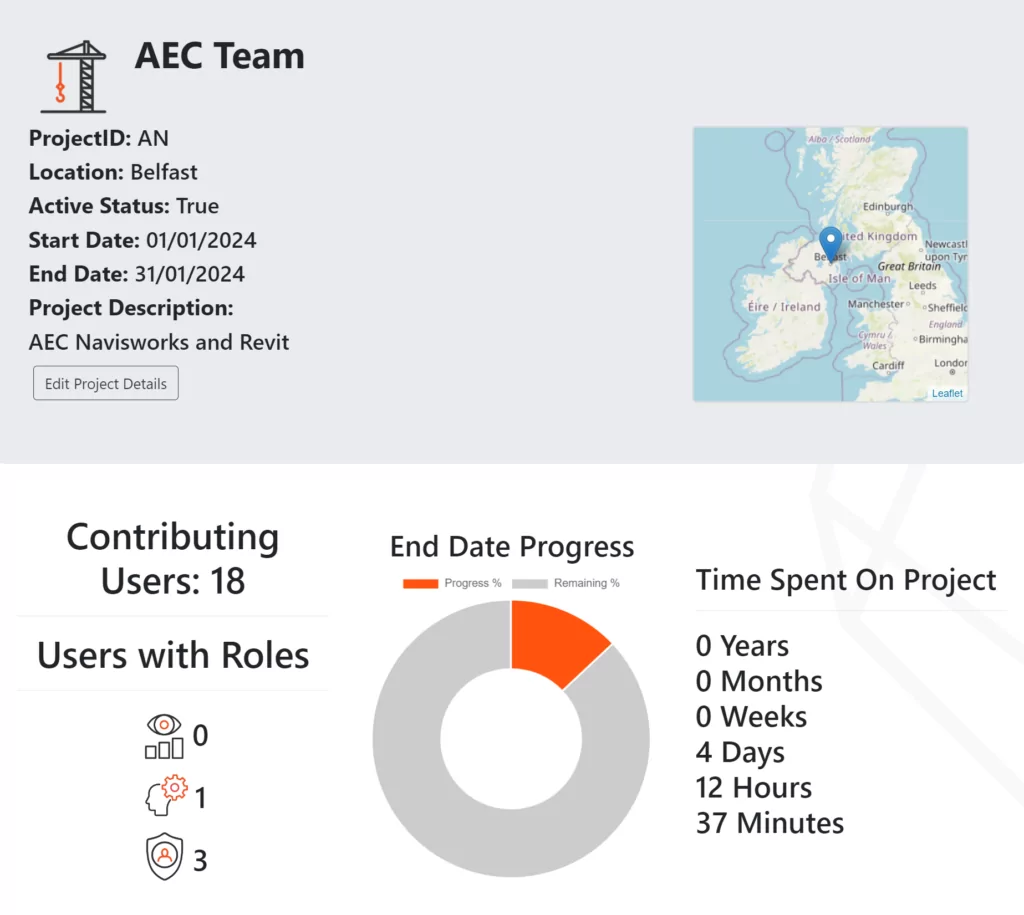Click the crane logo icon

(x=74, y=77)
